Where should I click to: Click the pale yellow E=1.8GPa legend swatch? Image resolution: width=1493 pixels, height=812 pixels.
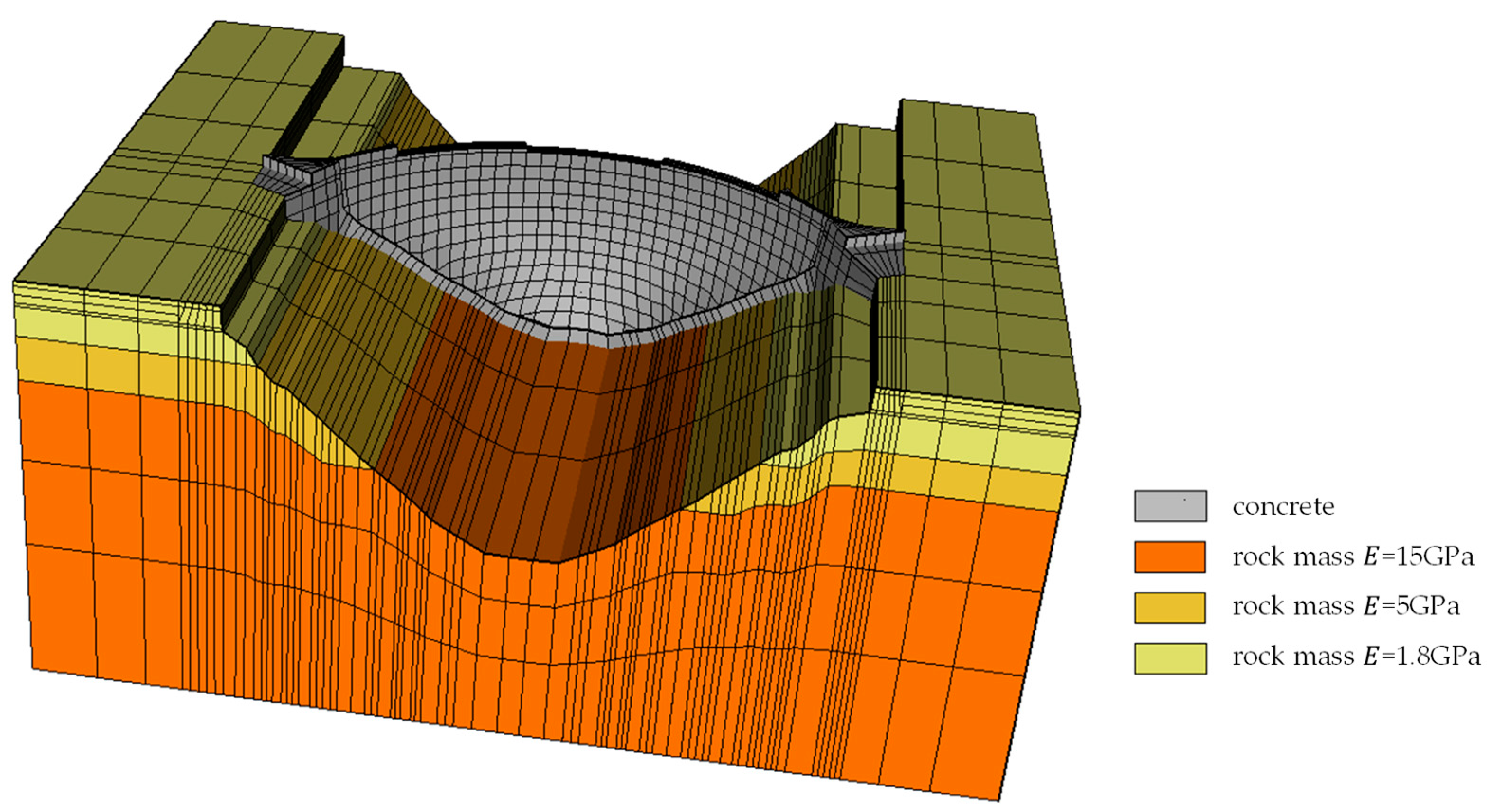click(x=1170, y=658)
